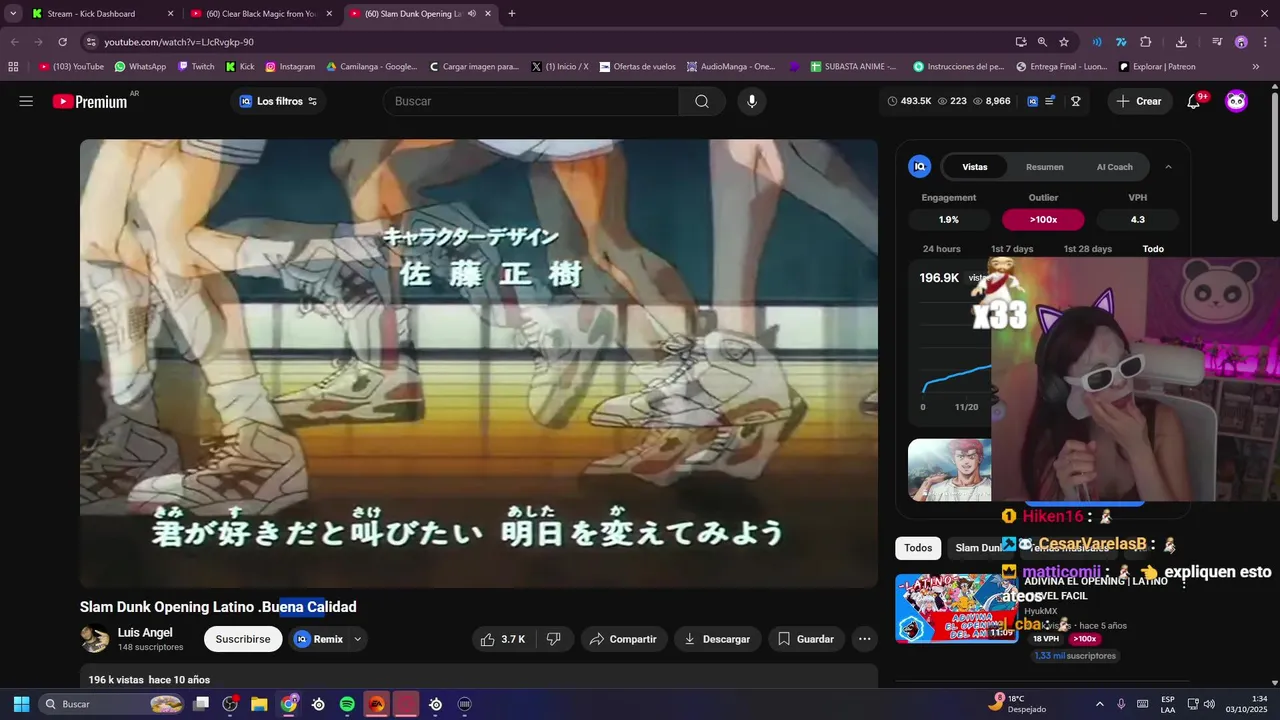Click into the YouTube Buscar search field
Viewport: 1280px width, 720px height.
531,101
